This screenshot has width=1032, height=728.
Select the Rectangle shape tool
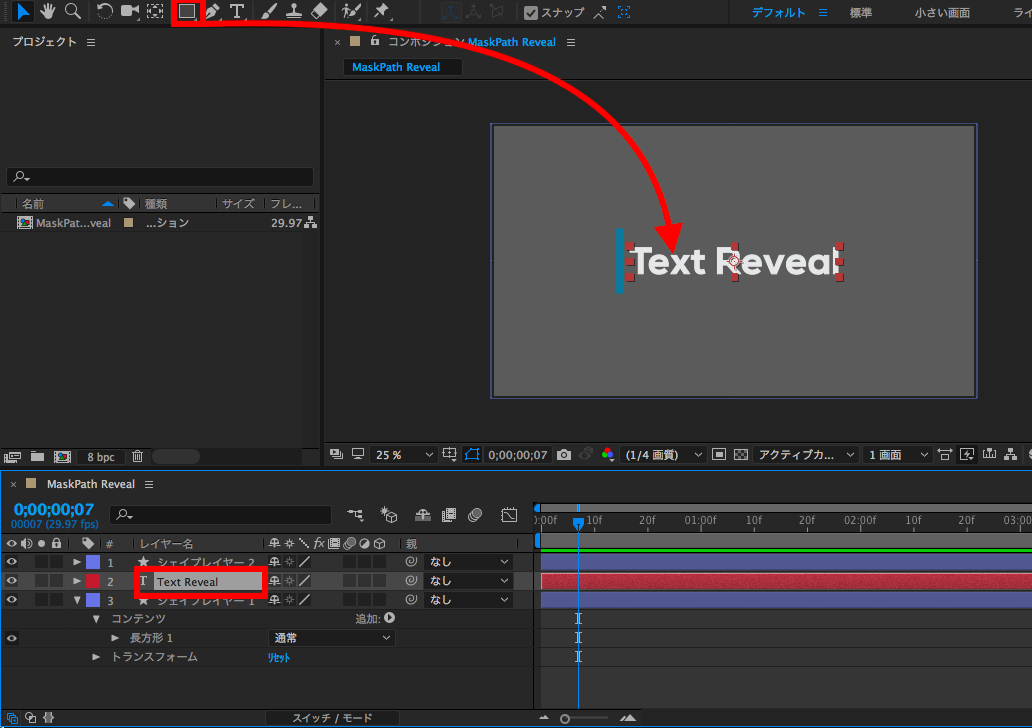pyautogui.click(x=186, y=12)
